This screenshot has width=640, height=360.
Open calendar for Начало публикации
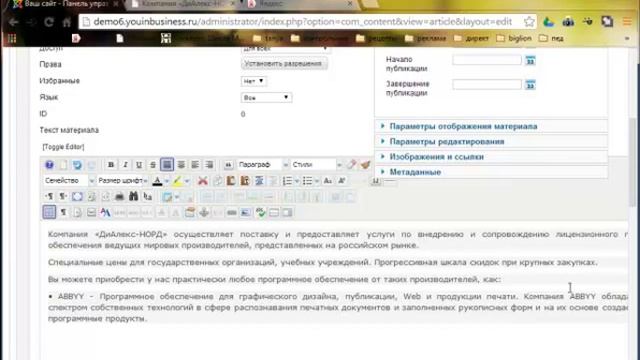(x=530, y=60)
